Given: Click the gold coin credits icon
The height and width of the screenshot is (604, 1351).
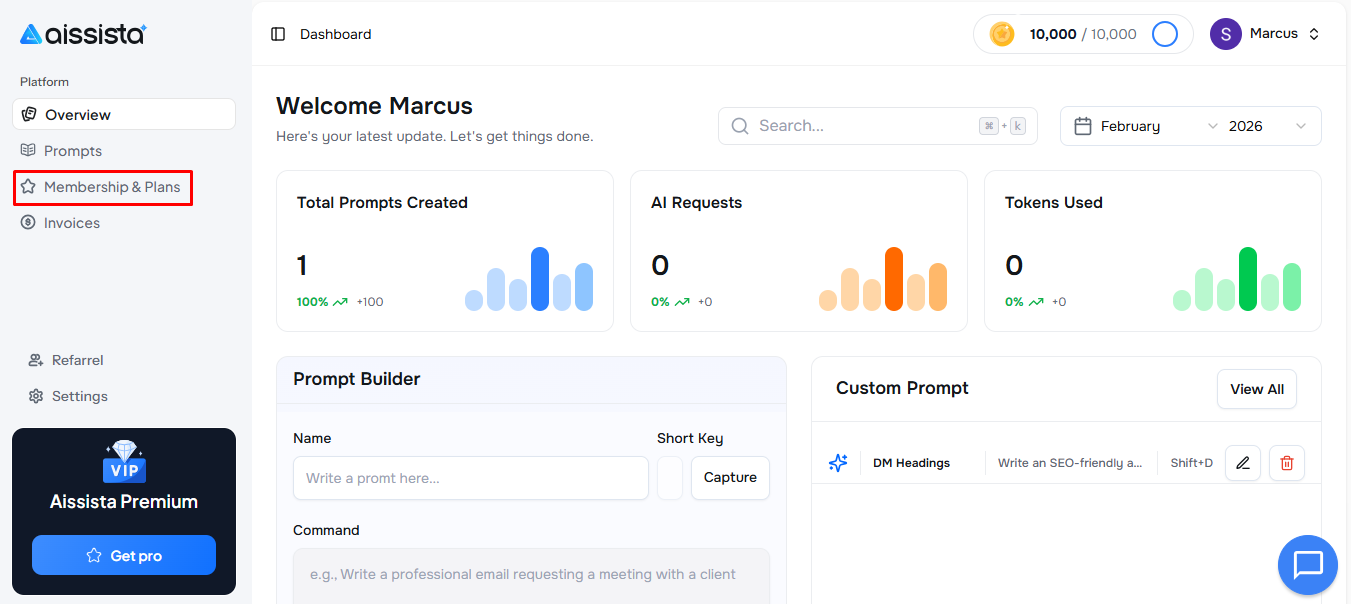Looking at the screenshot, I should click(x=1001, y=34).
